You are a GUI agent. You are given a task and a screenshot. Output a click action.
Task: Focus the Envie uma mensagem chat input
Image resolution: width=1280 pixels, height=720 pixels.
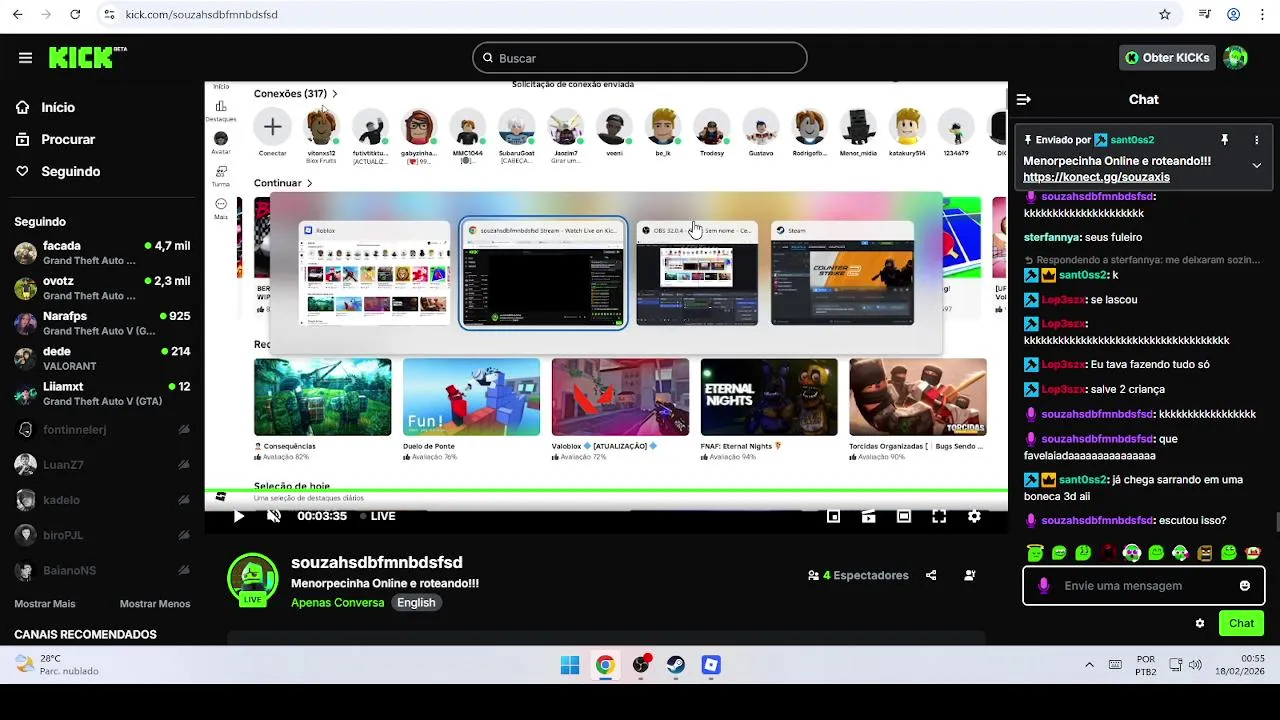click(x=1144, y=586)
